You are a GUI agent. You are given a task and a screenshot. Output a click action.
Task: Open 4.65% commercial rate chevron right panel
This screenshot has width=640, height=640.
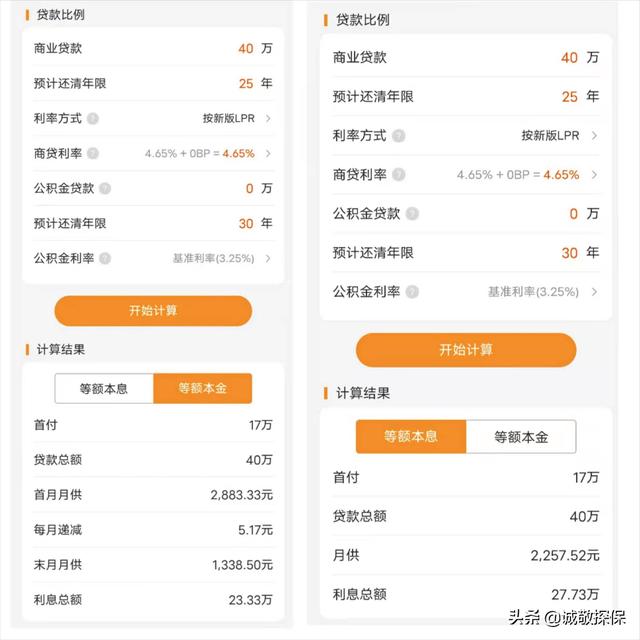[x=594, y=175]
